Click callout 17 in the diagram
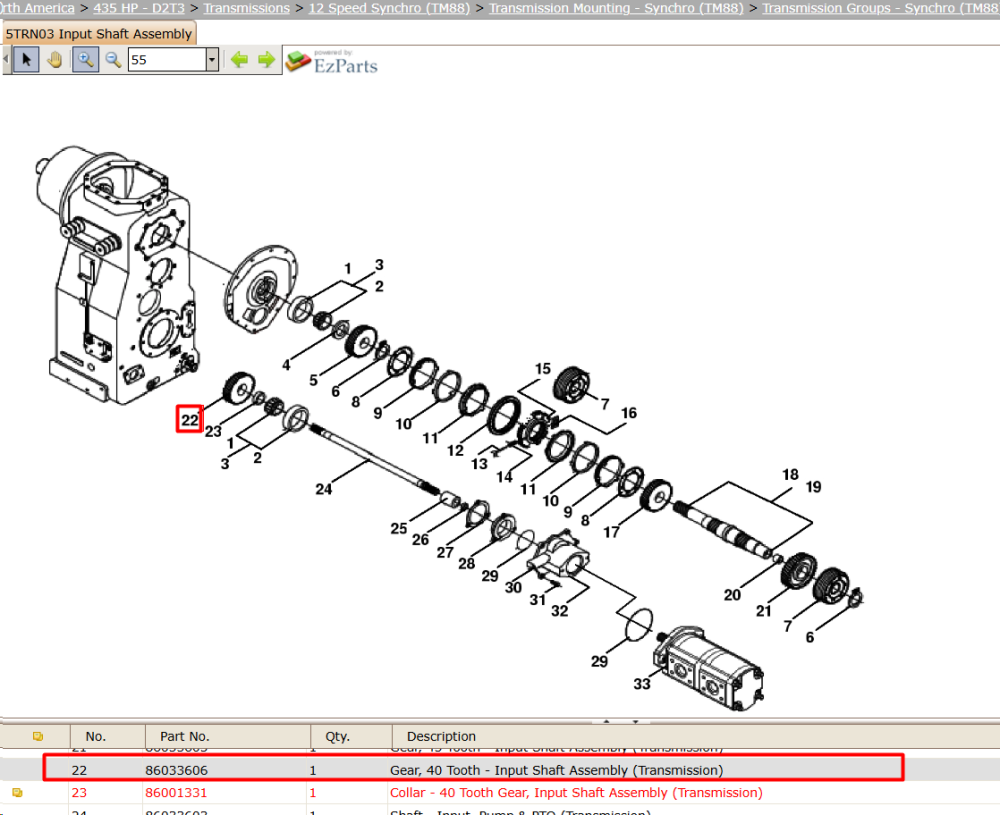Image resolution: width=1000 pixels, height=815 pixels. tap(612, 532)
